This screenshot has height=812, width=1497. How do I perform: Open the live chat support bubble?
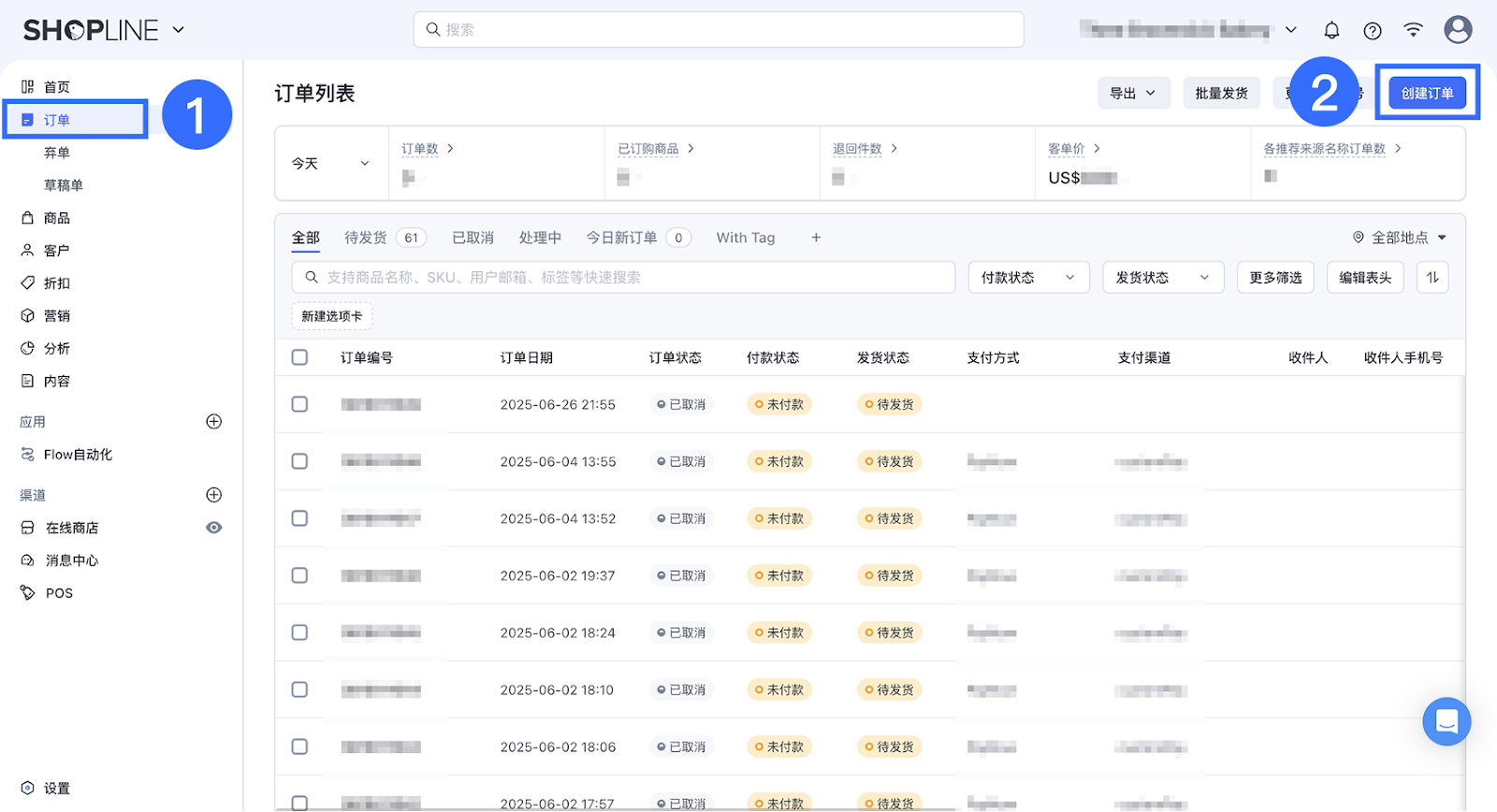tap(1446, 721)
